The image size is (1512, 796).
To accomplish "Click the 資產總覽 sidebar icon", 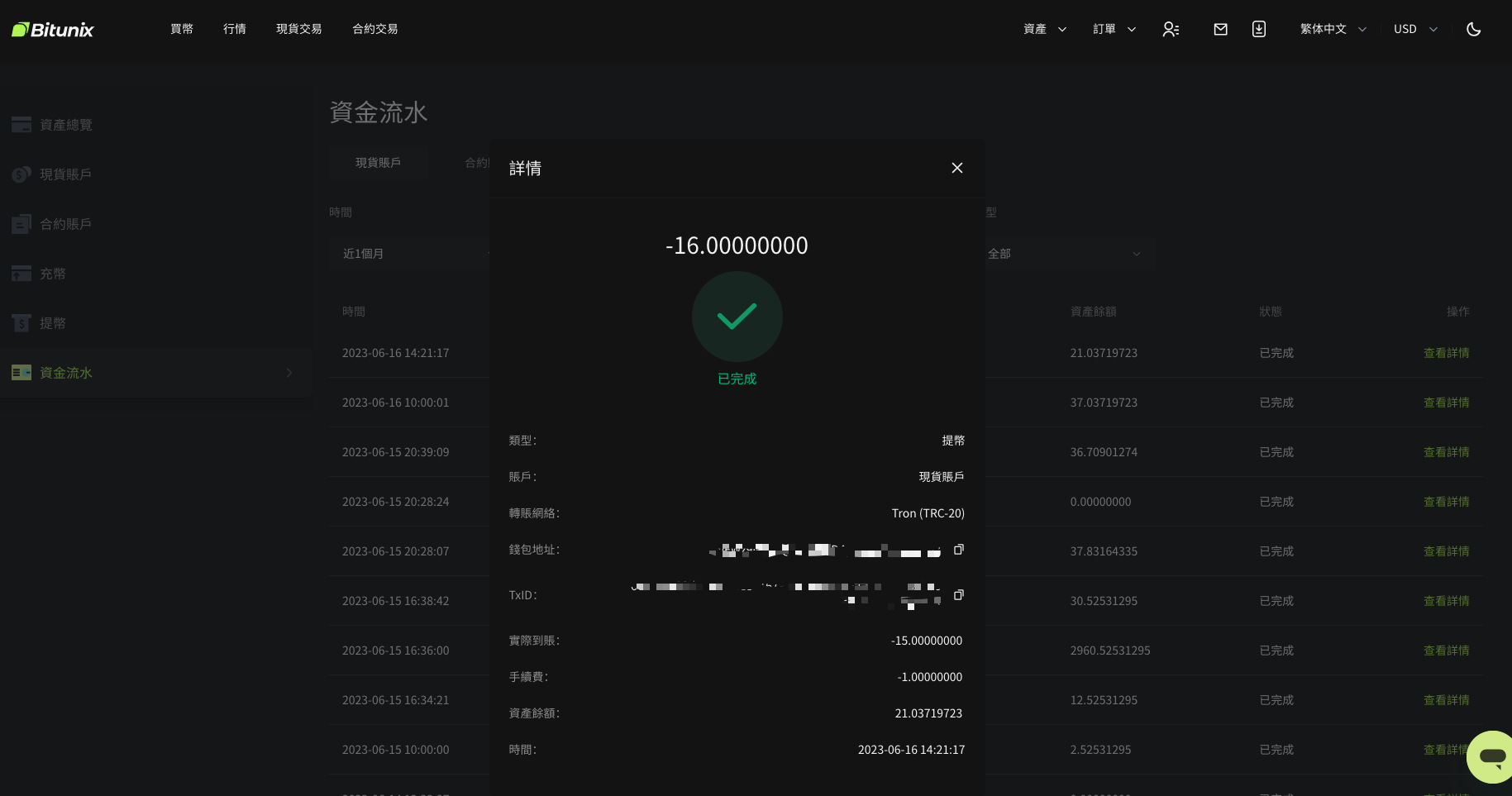I will (21, 125).
